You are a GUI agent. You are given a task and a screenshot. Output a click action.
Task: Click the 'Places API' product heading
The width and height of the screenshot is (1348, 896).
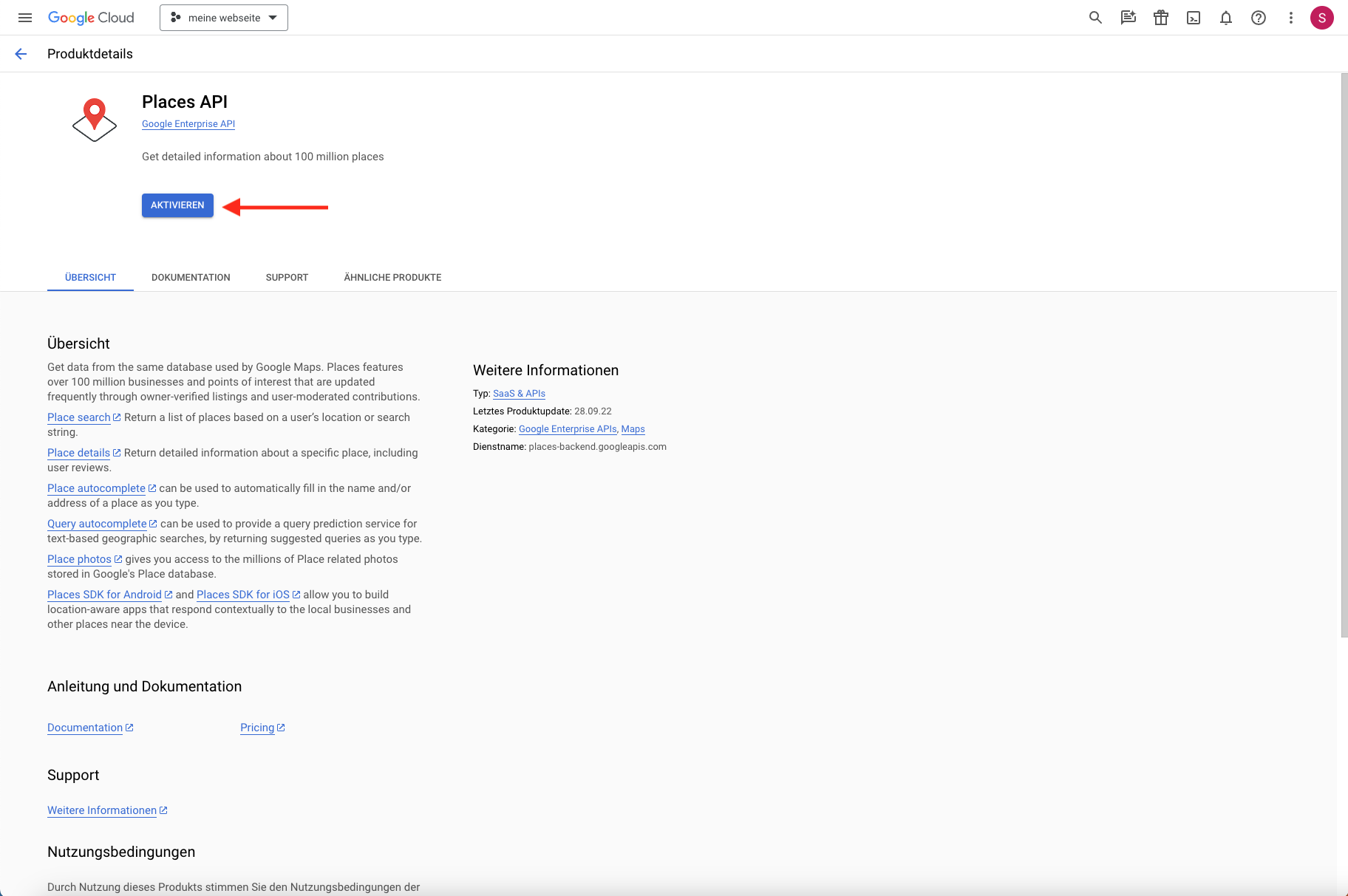[185, 102]
